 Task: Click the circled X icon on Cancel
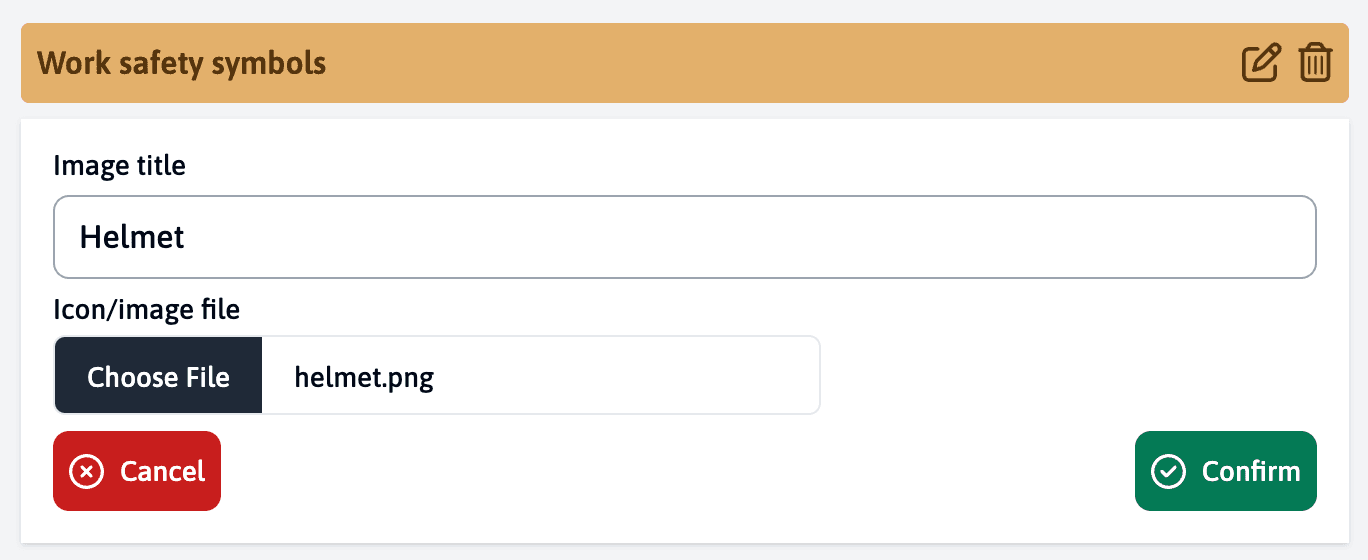click(x=87, y=471)
